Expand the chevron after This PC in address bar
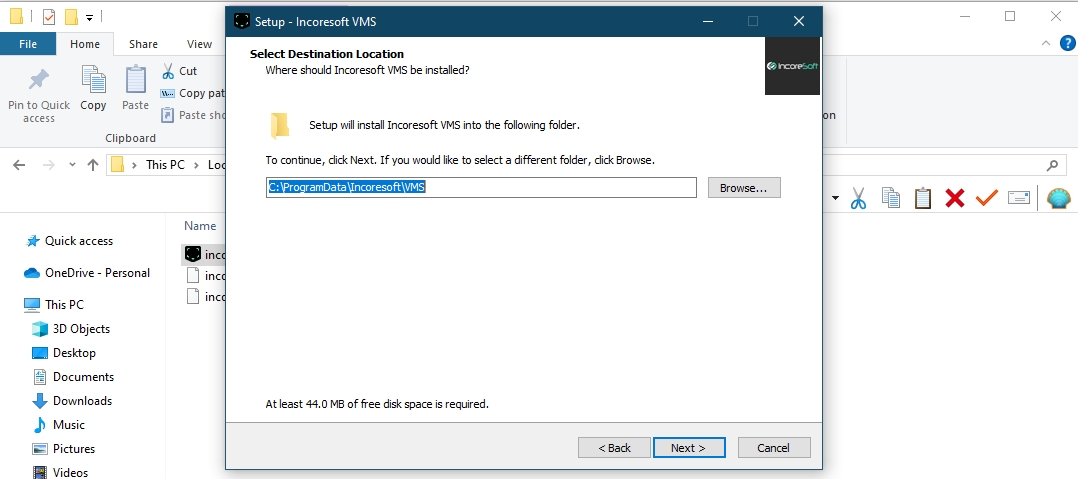Viewport: 1078px width, 479px height. 197,165
